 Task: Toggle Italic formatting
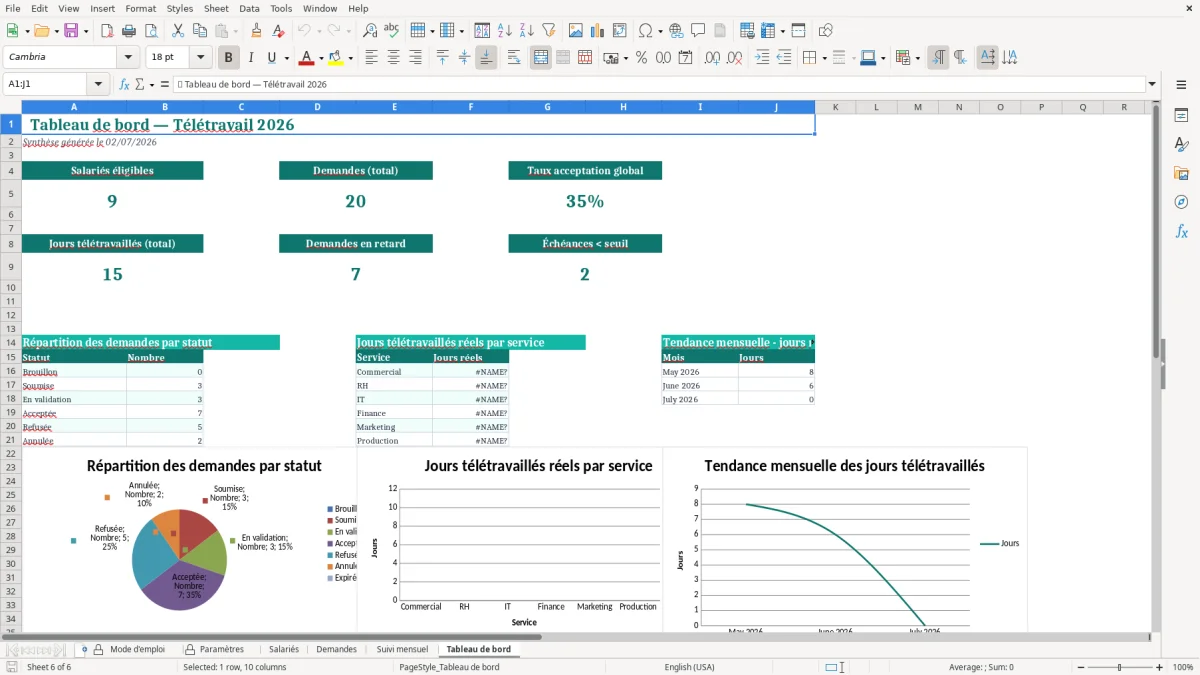coord(251,58)
